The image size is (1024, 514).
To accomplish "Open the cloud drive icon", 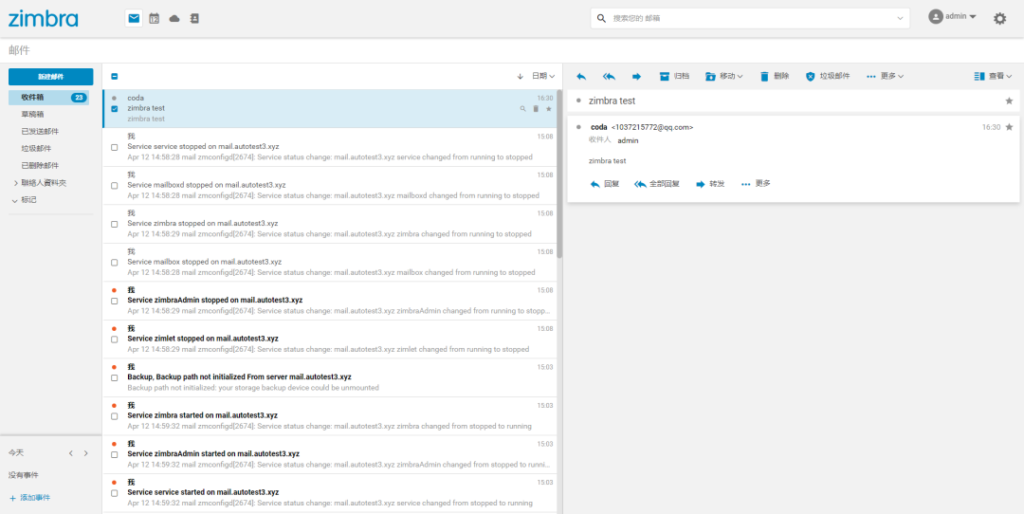I will (174, 19).
